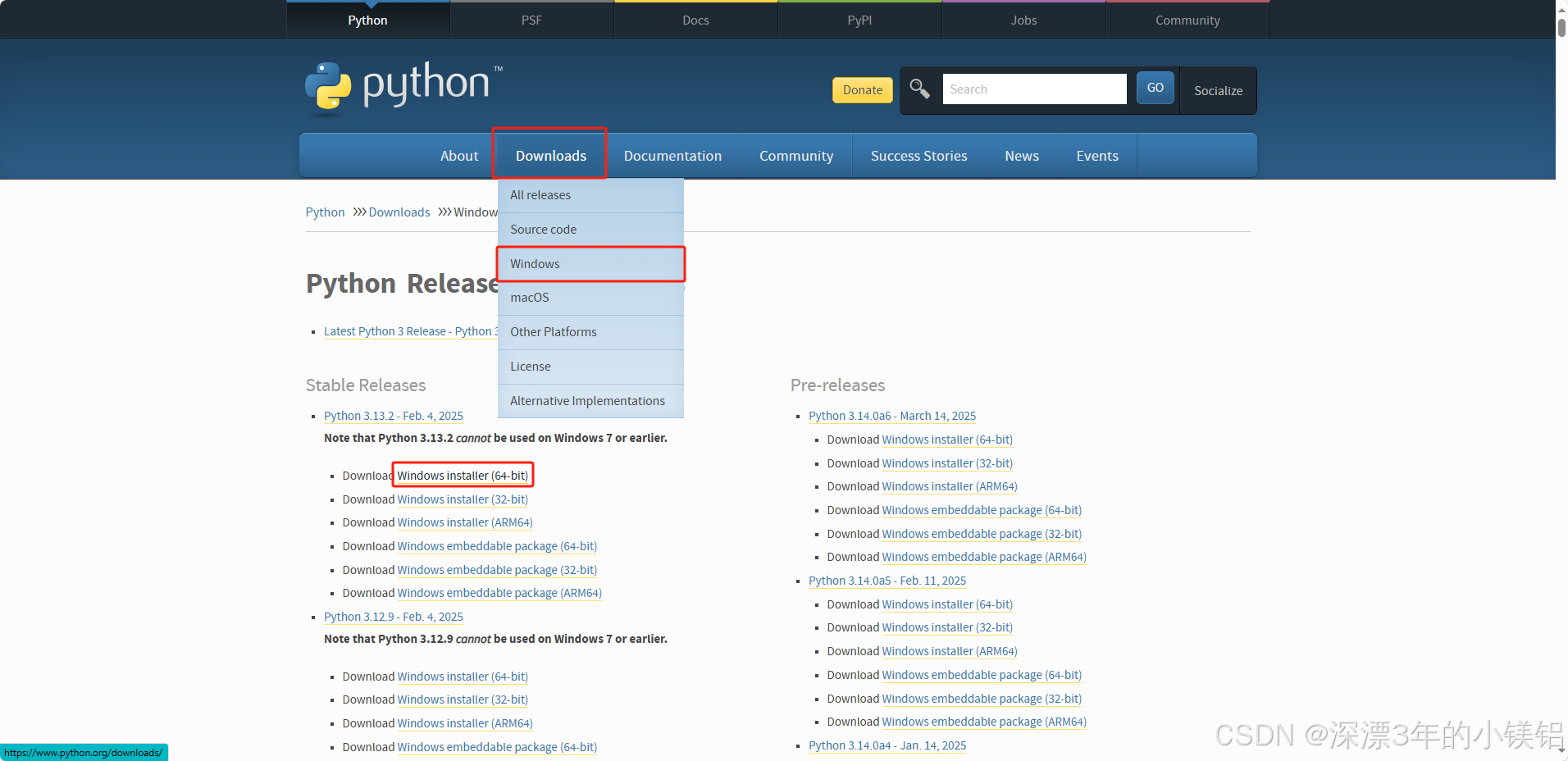Download Python 3.13.2 Windows installer (64-bit)
1568x761 pixels.
point(463,476)
